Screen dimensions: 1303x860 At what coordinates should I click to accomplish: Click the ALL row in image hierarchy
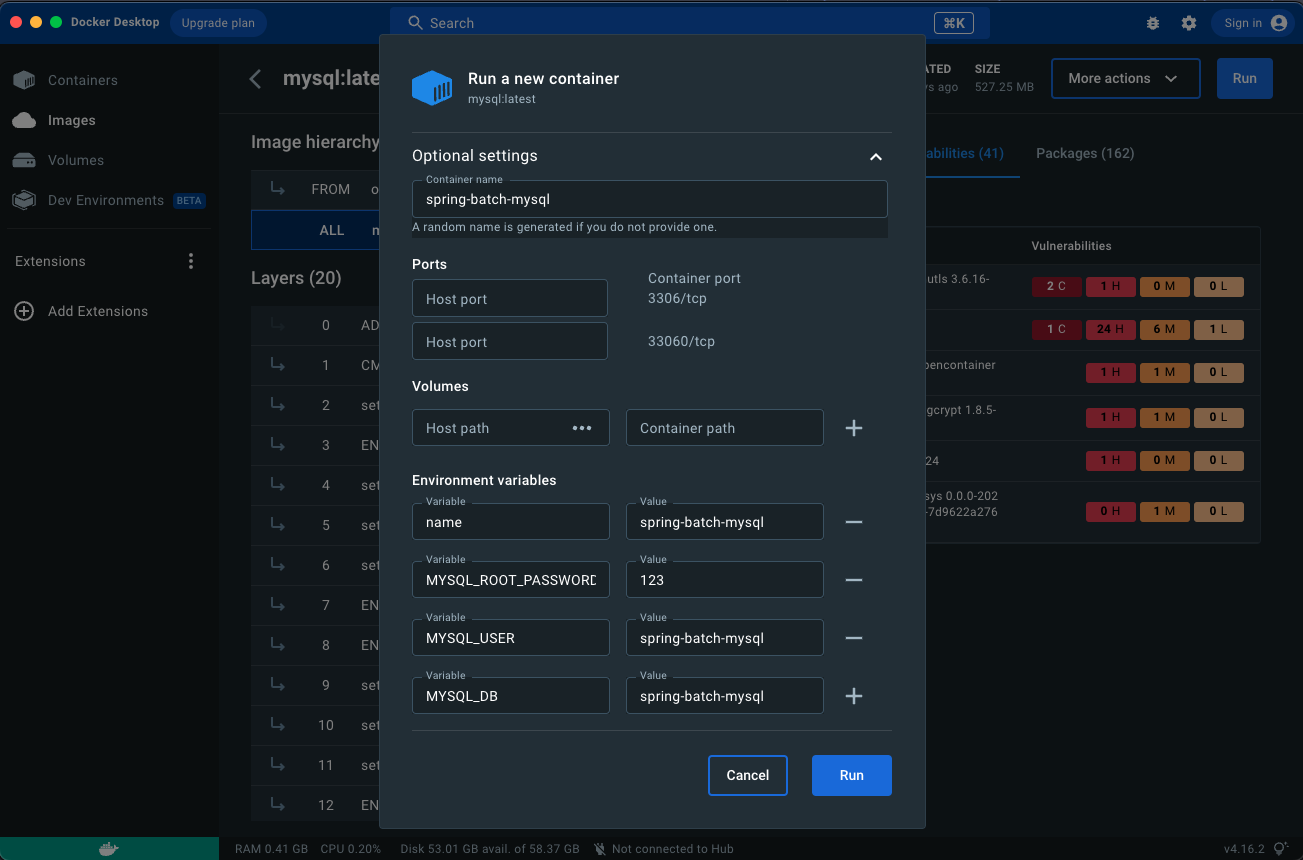coord(316,230)
